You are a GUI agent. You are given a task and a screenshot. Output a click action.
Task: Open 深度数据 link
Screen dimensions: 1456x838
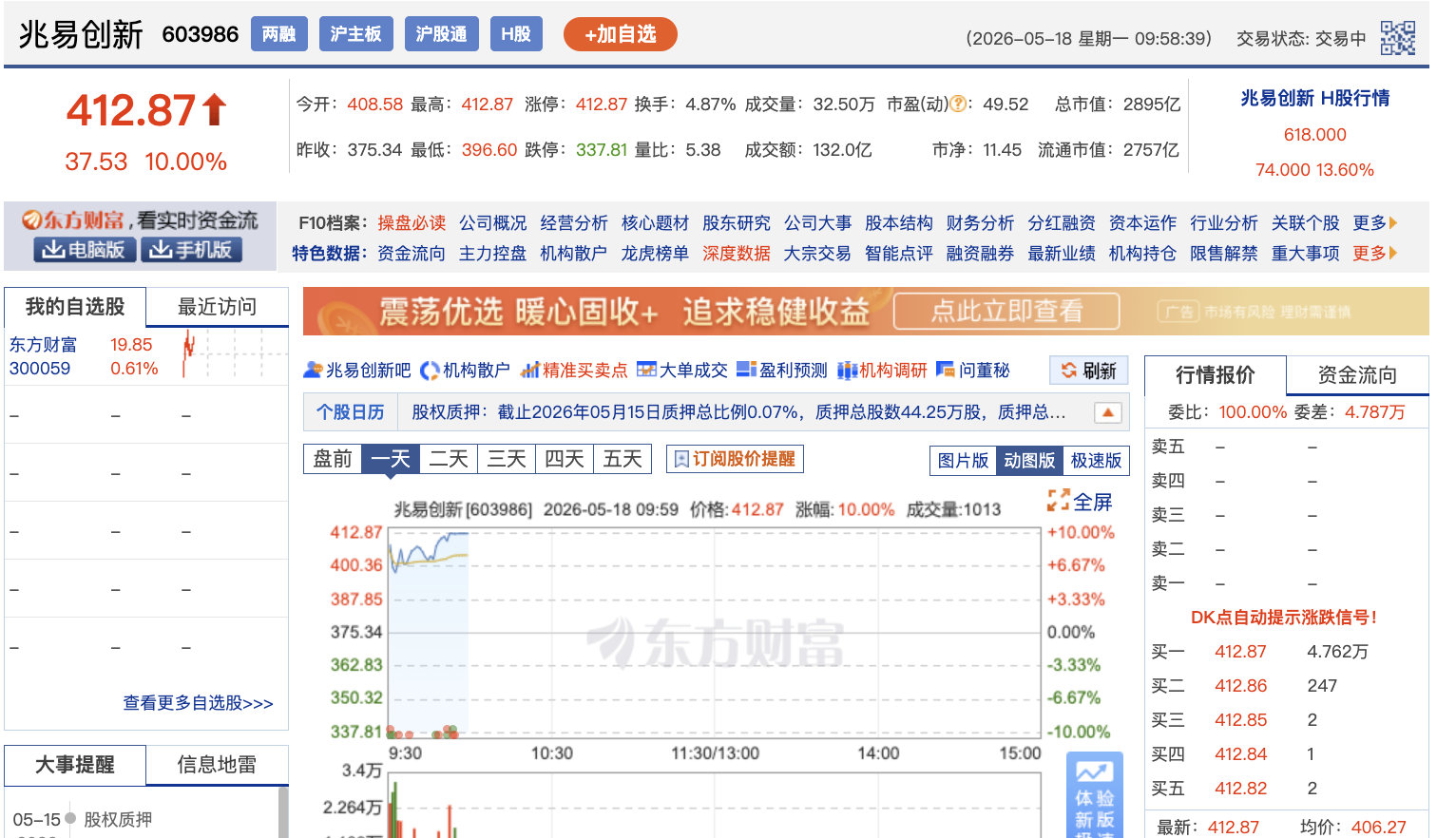point(737,254)
